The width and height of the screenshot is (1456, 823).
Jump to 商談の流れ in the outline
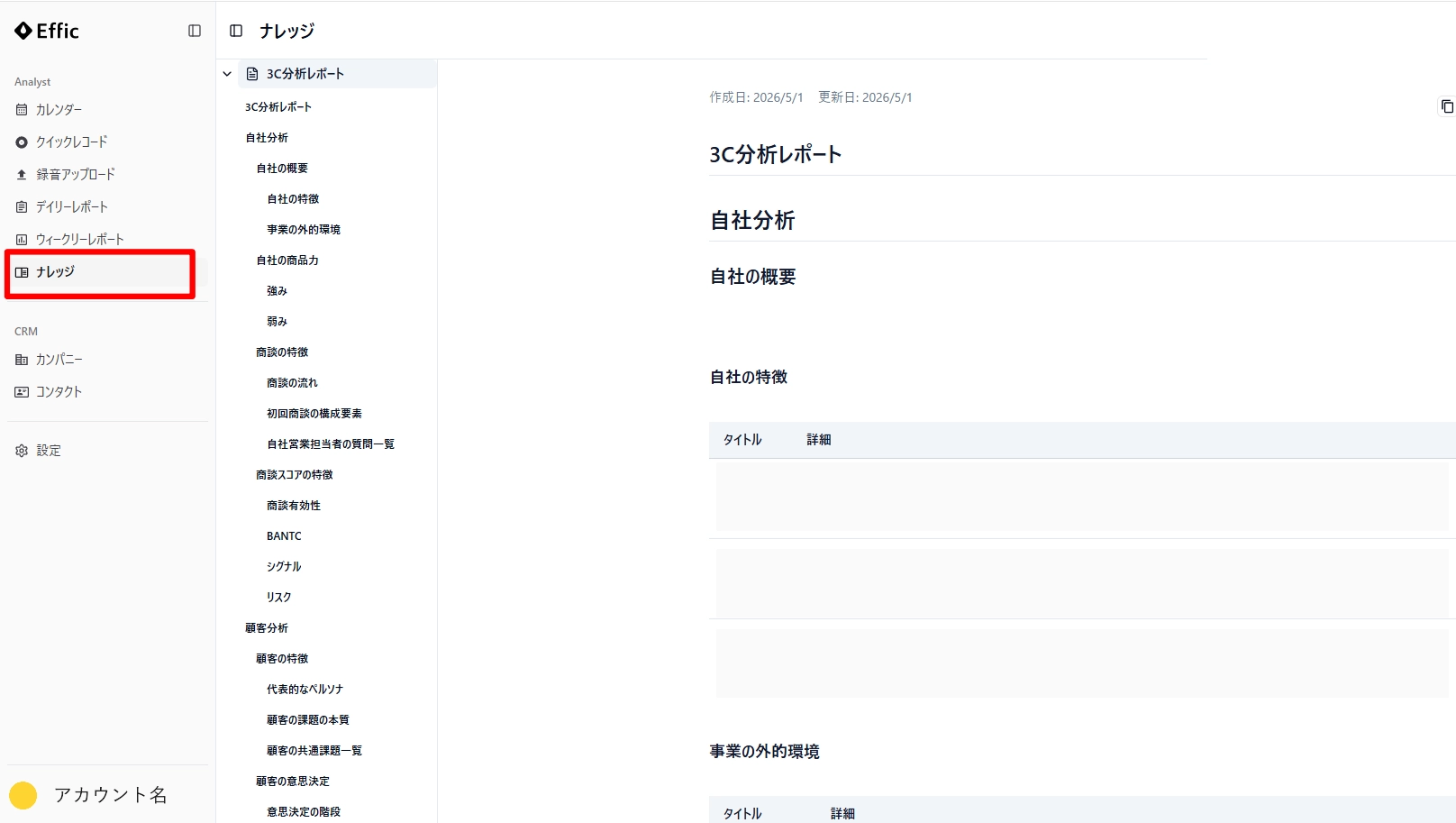tap(292, 383)
